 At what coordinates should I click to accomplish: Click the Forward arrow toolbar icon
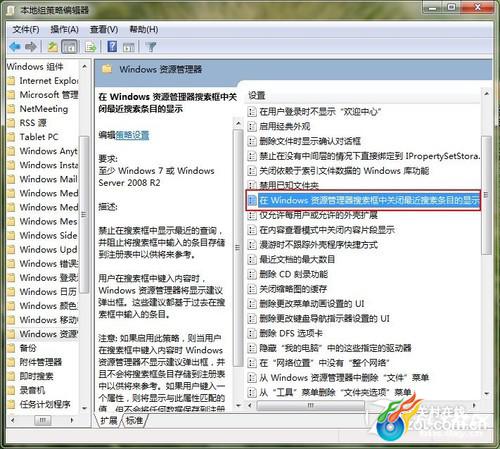(x=31, y=47)
